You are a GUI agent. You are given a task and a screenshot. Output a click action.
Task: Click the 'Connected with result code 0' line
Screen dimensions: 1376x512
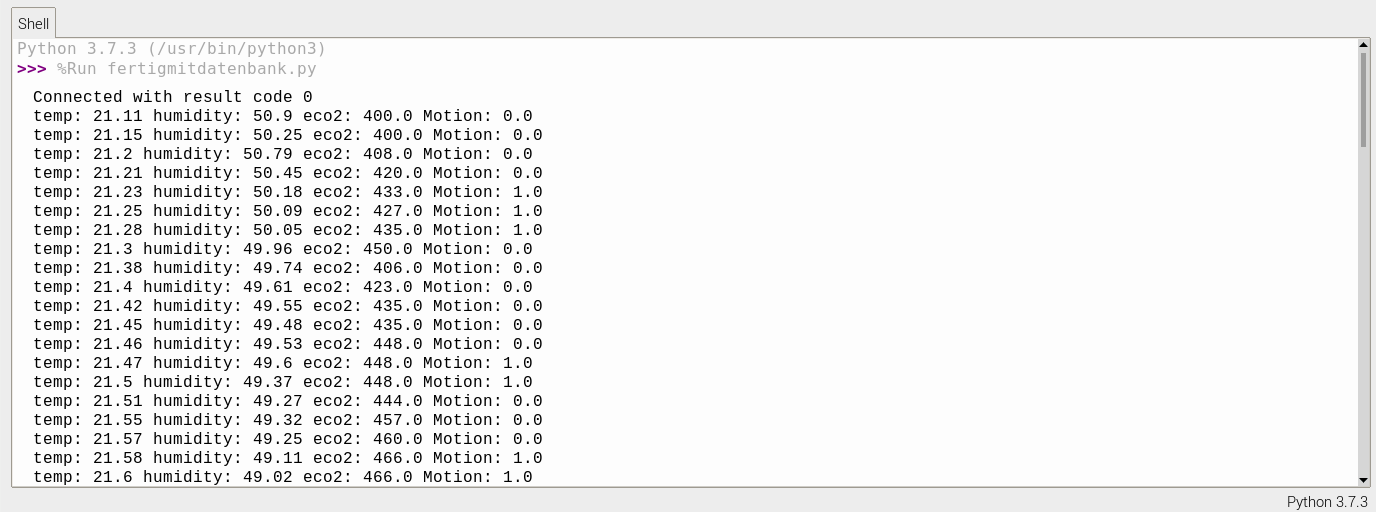[x=173, y=97]
